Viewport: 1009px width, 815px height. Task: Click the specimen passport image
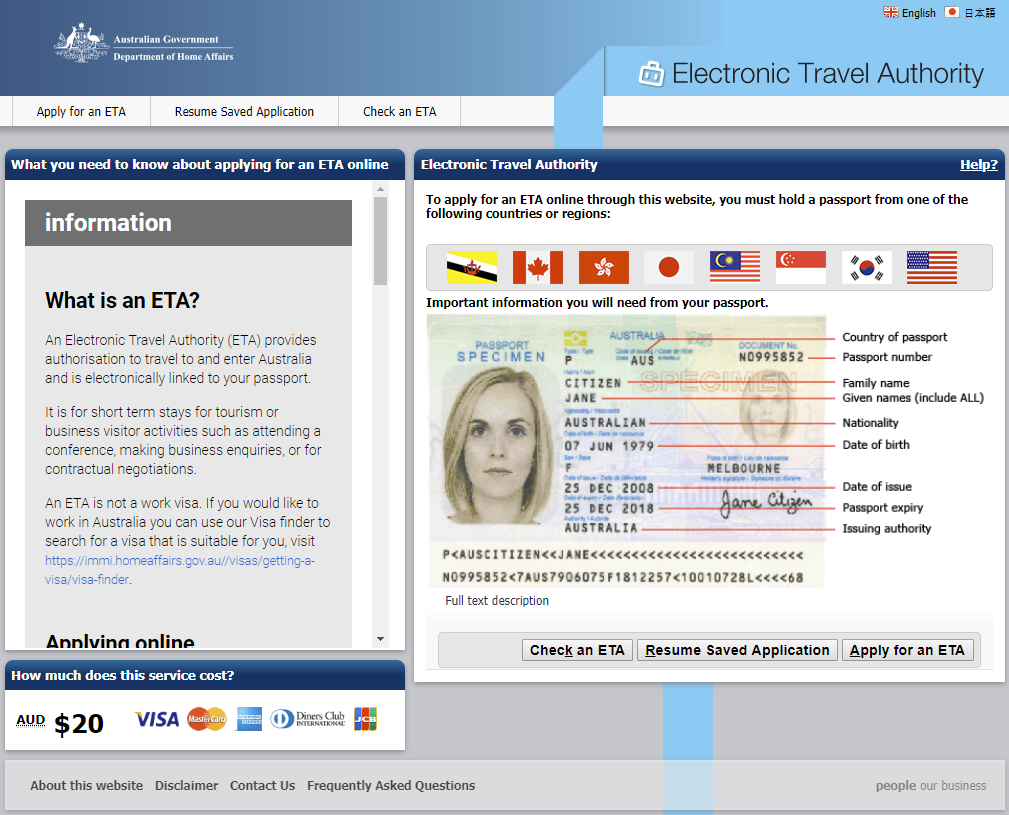coord(627,451)
